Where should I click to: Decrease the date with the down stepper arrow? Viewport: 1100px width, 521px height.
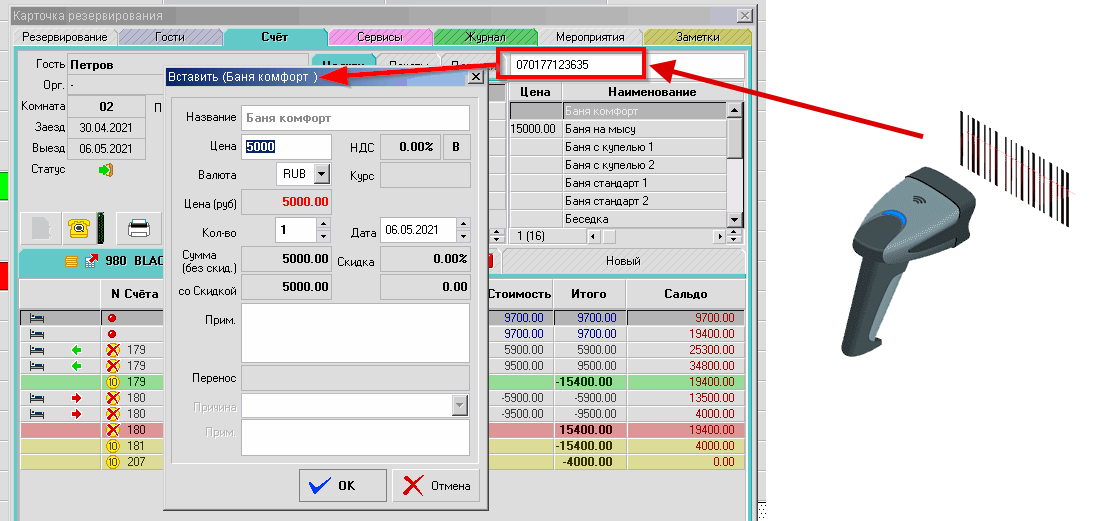[x=462, y=237]
